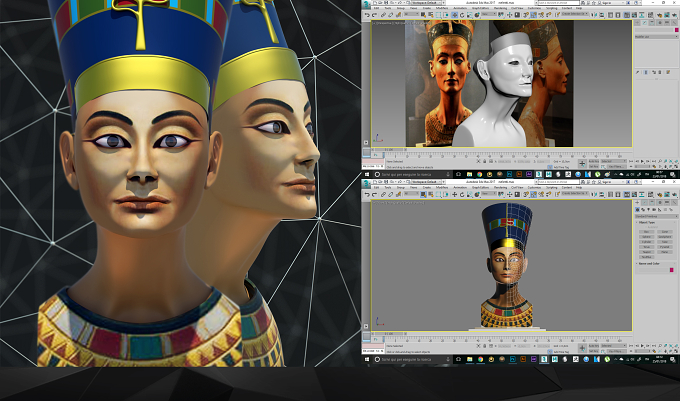Click Box button in lower Object Type rollout
The width and height of the screenshot is (680, 401).
pyautogui.click(x=647, y=232)
